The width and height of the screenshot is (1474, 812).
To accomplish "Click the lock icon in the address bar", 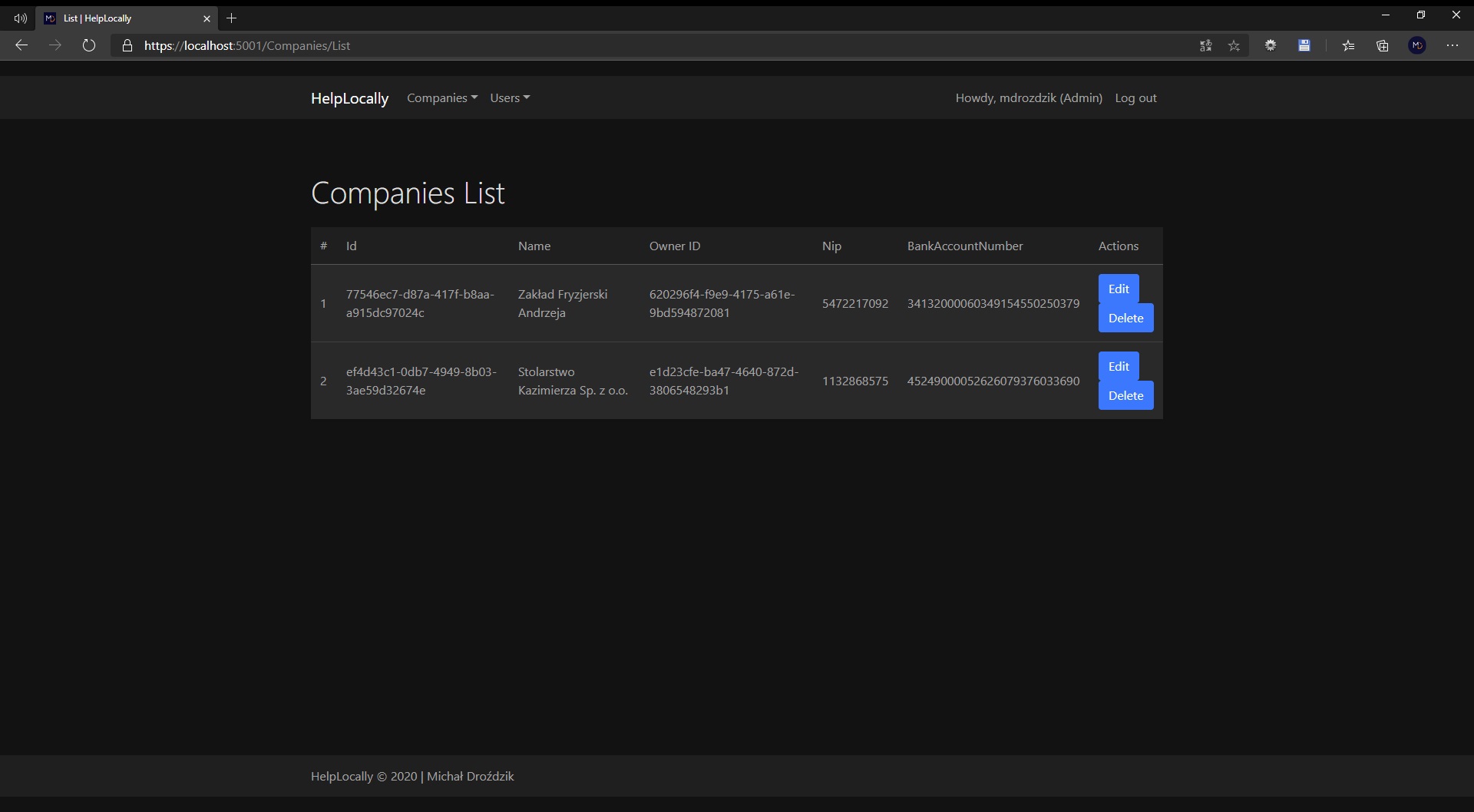I will pos(127,45).
